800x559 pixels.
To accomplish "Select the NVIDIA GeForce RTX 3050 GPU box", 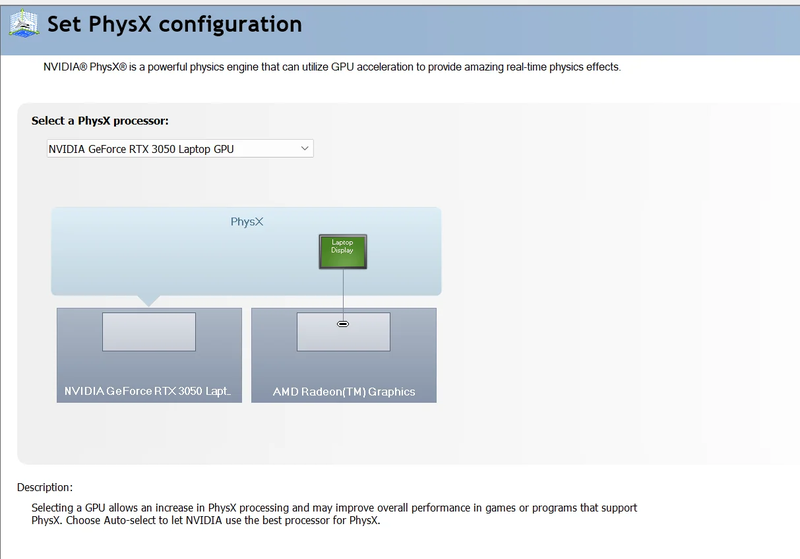I will pos(149,355).
